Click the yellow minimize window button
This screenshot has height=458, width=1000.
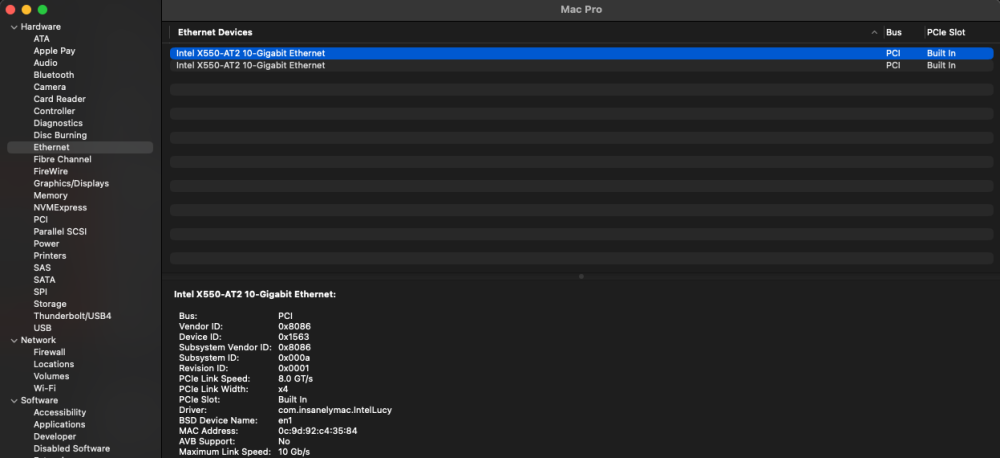point(26,10)
